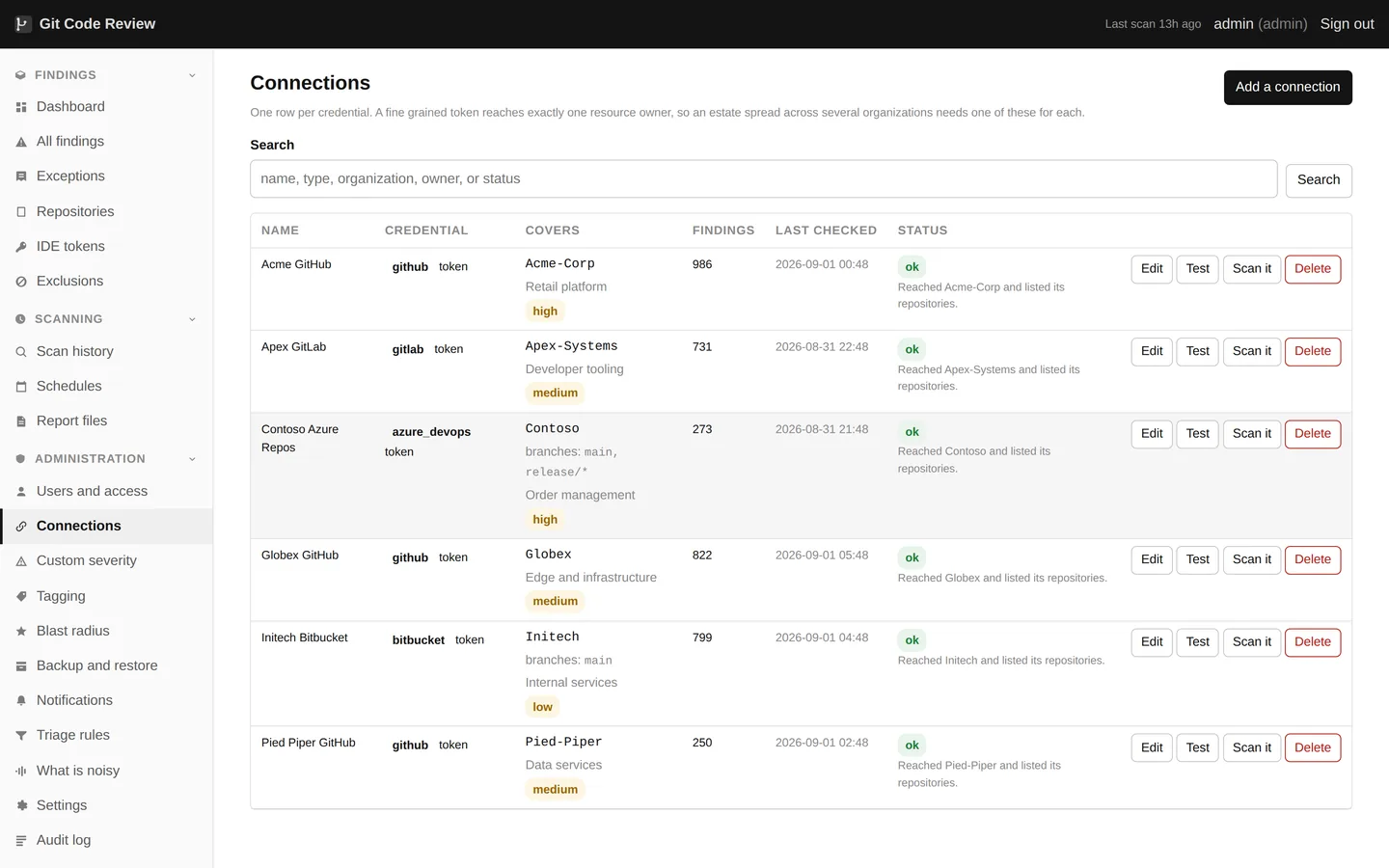Click the Custom severity triangle icon

point(21,561)
